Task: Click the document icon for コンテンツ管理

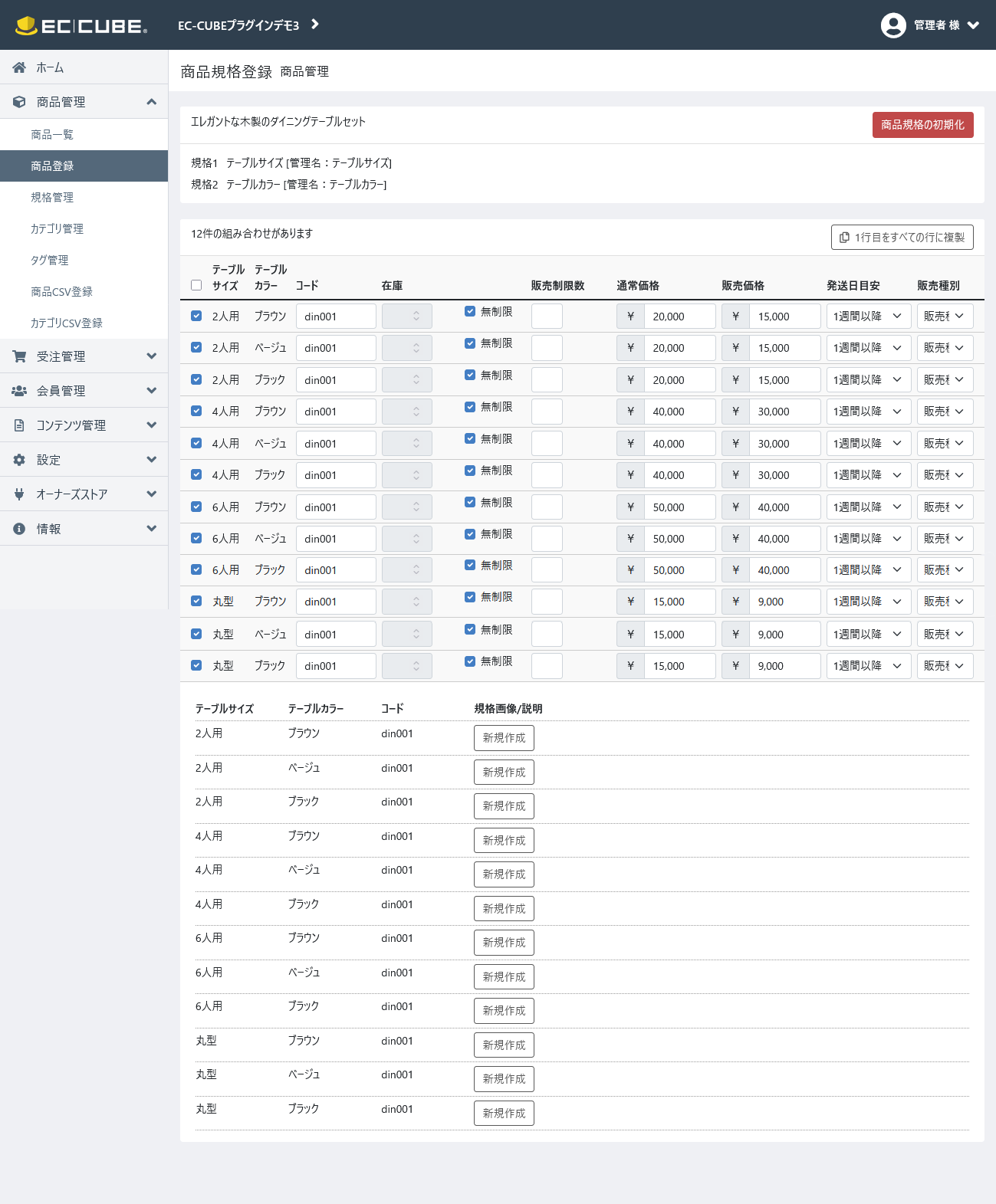Action: (19, 425)
